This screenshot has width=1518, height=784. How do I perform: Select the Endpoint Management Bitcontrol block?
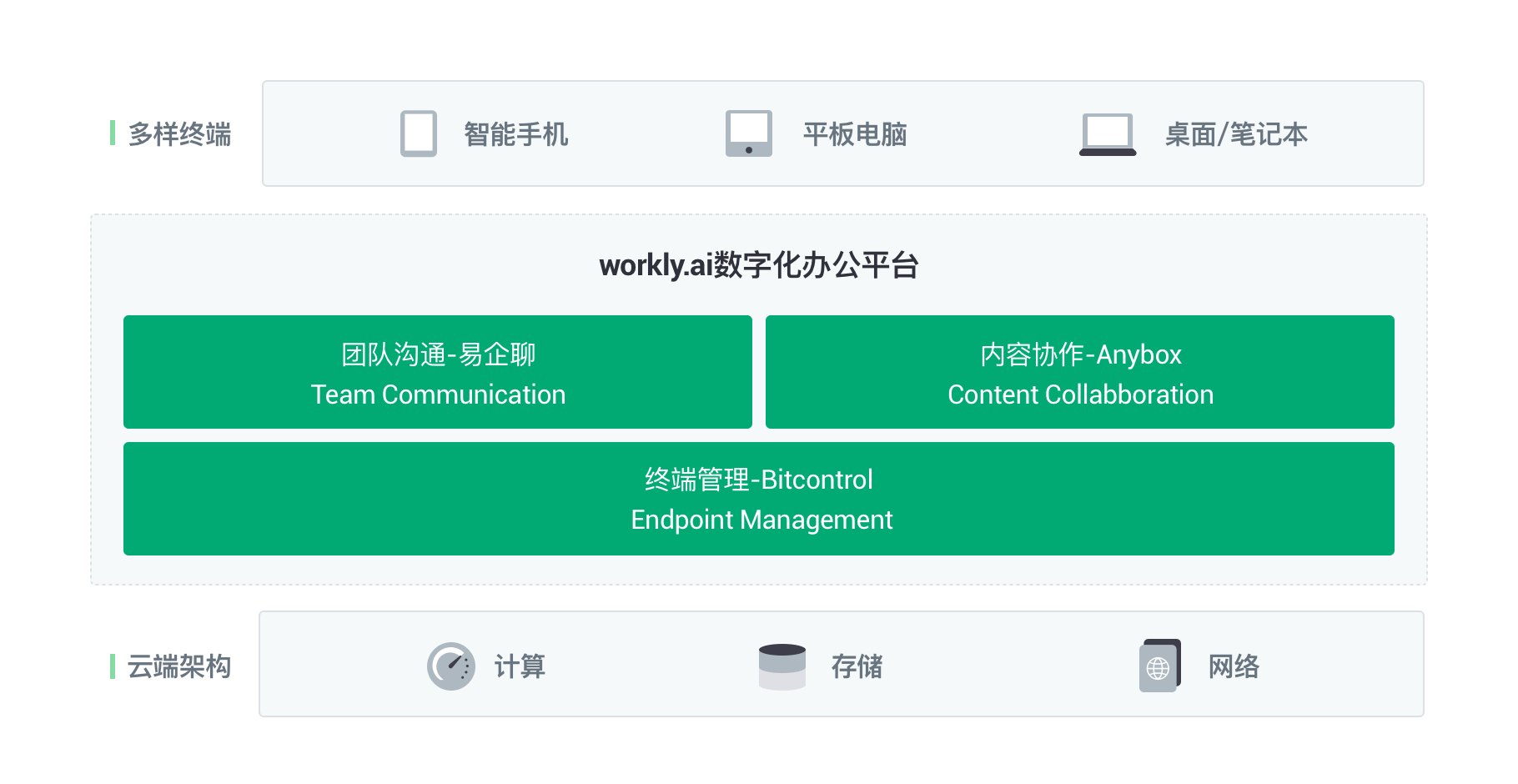pos(759,499)
